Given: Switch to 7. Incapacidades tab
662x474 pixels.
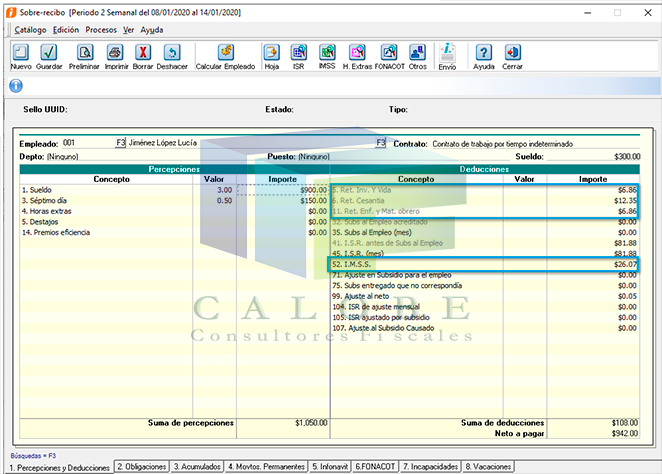Looking at the screenshot, I should [430, 466].
